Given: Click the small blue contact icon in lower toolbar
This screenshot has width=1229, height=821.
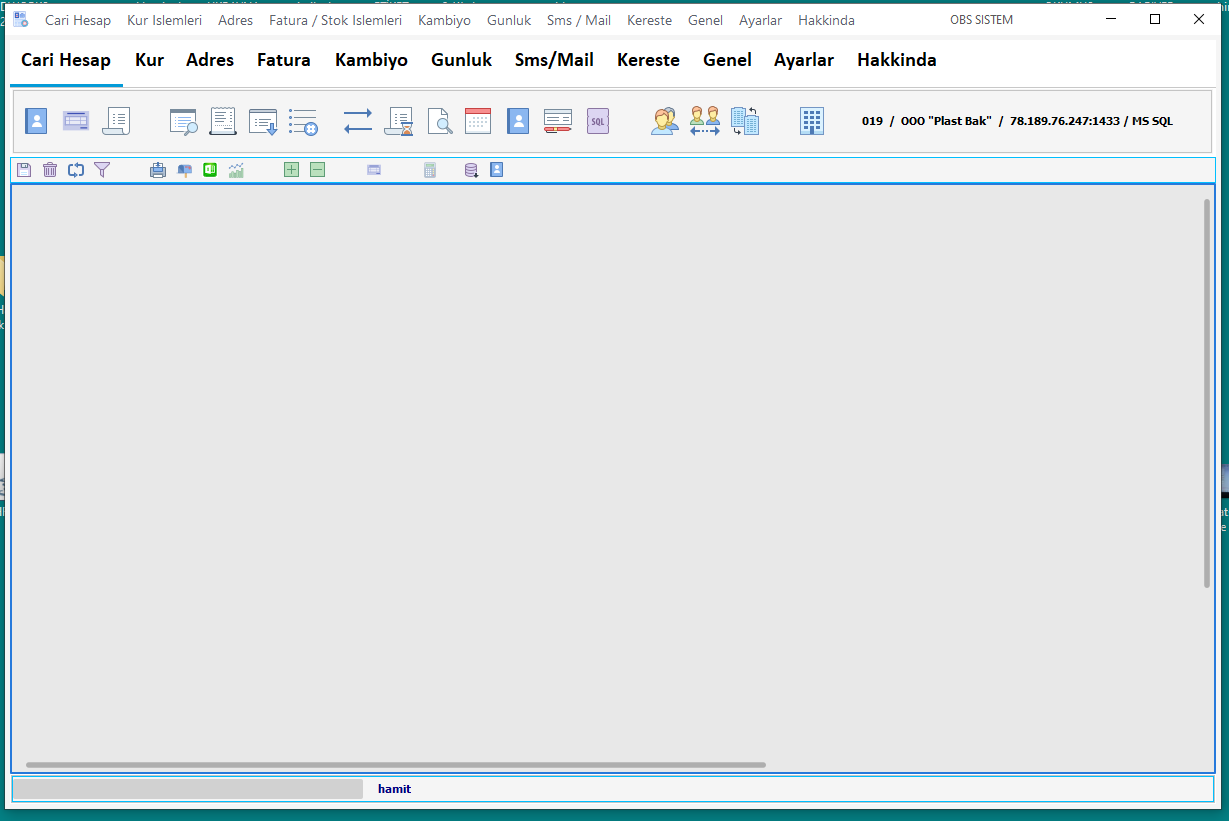Looking at the screenshot, I should point(497,170).
